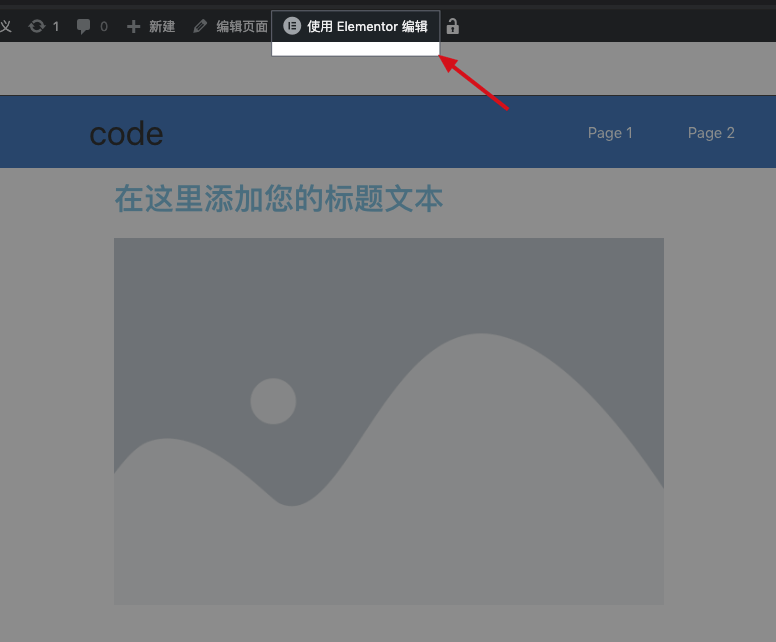The width and height of the screenshot is (776, 642).
Task: Open the 新建 menu in admin bar
Action: point(161,26)
